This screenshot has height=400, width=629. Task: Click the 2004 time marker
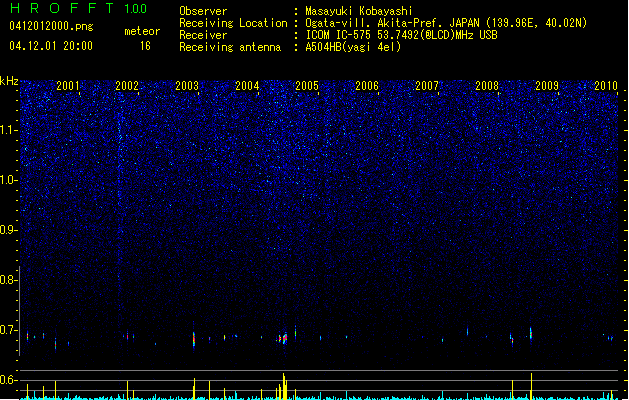[247, 86]
